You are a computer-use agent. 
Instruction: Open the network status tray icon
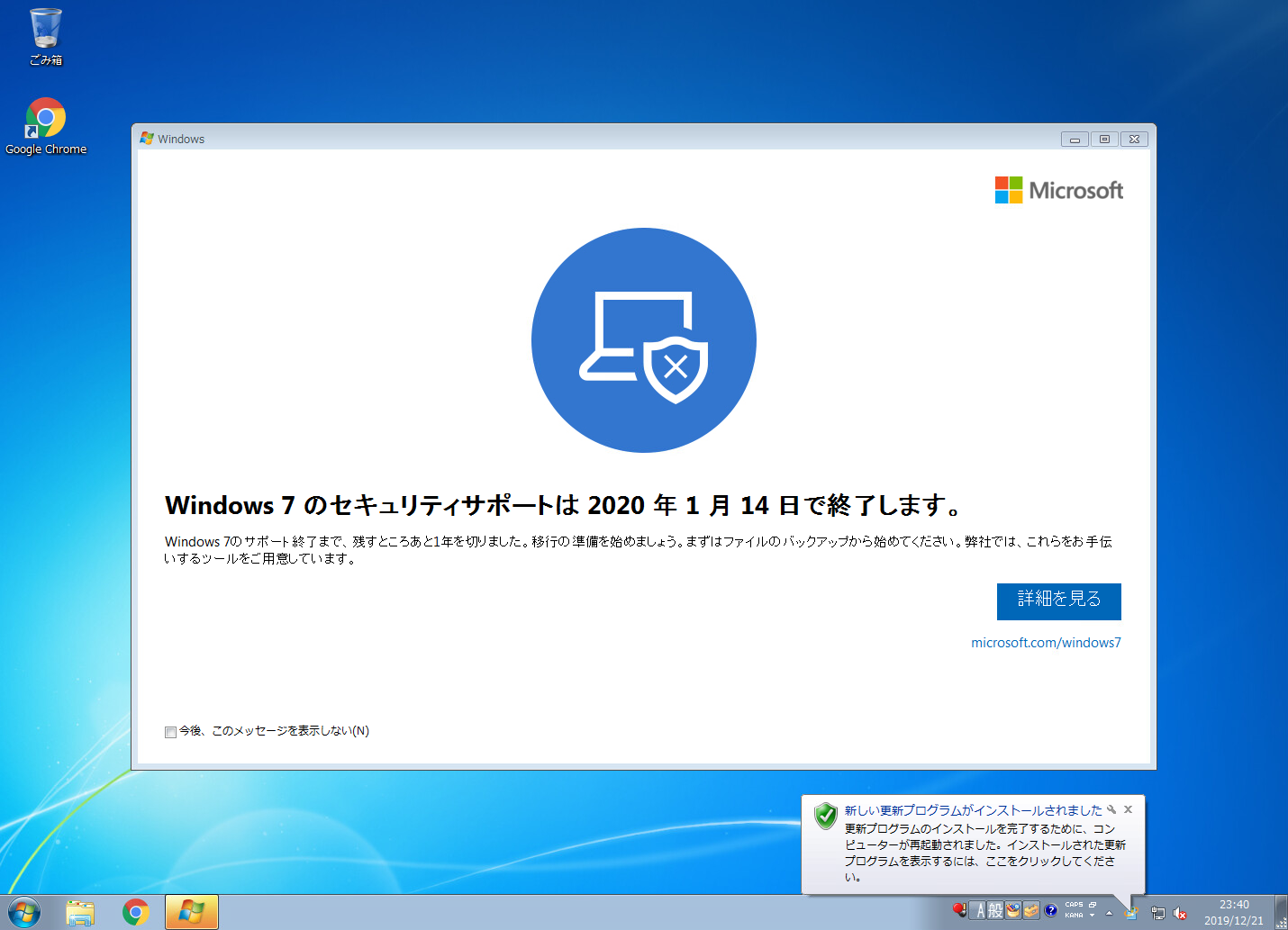point(1158,913)
